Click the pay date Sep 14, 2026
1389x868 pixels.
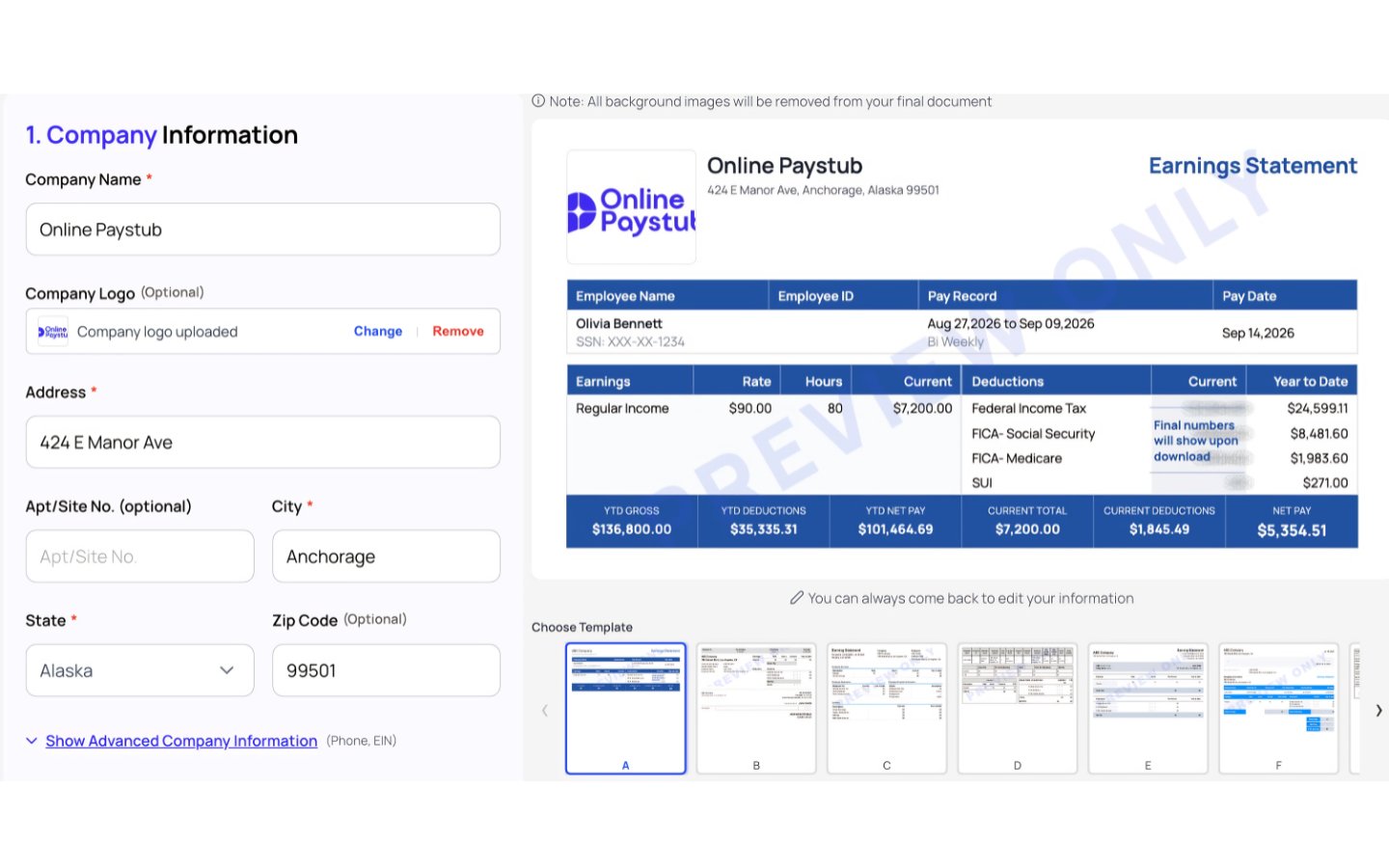[x=1258, y=333]
